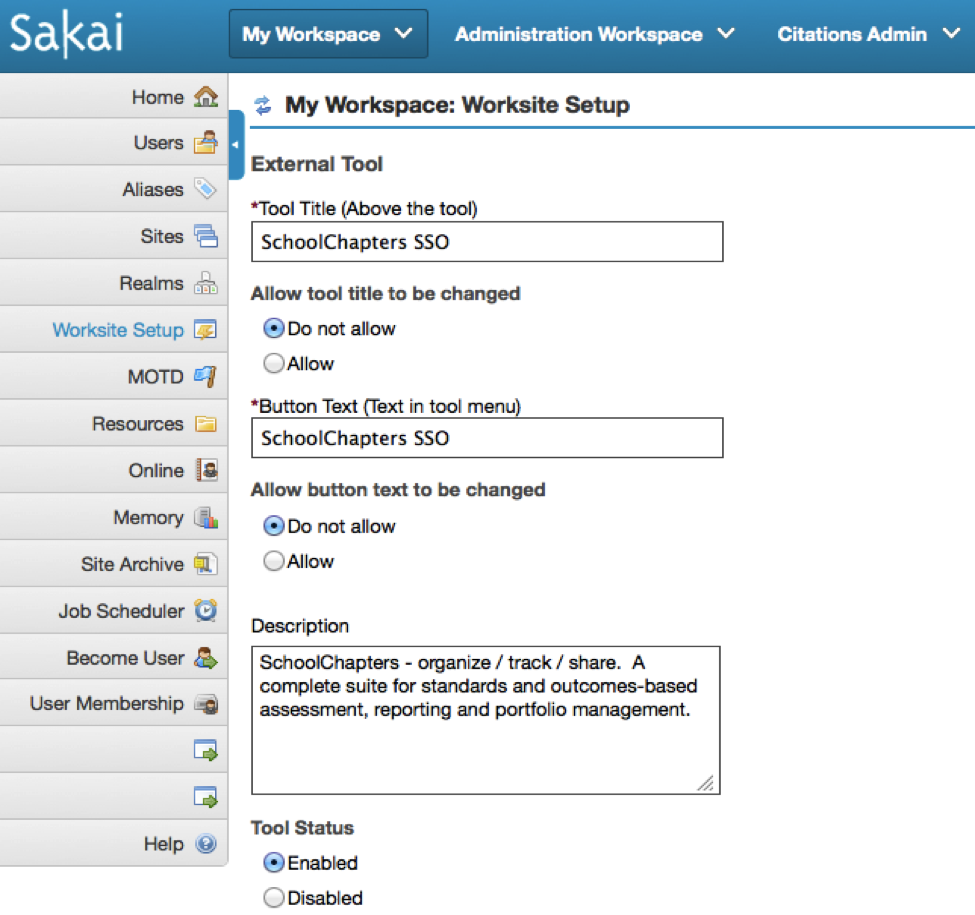Select Allow for tool title change
Image resolution: width=975 pixels, height=915 pixels.
click(x=274, y=363)
